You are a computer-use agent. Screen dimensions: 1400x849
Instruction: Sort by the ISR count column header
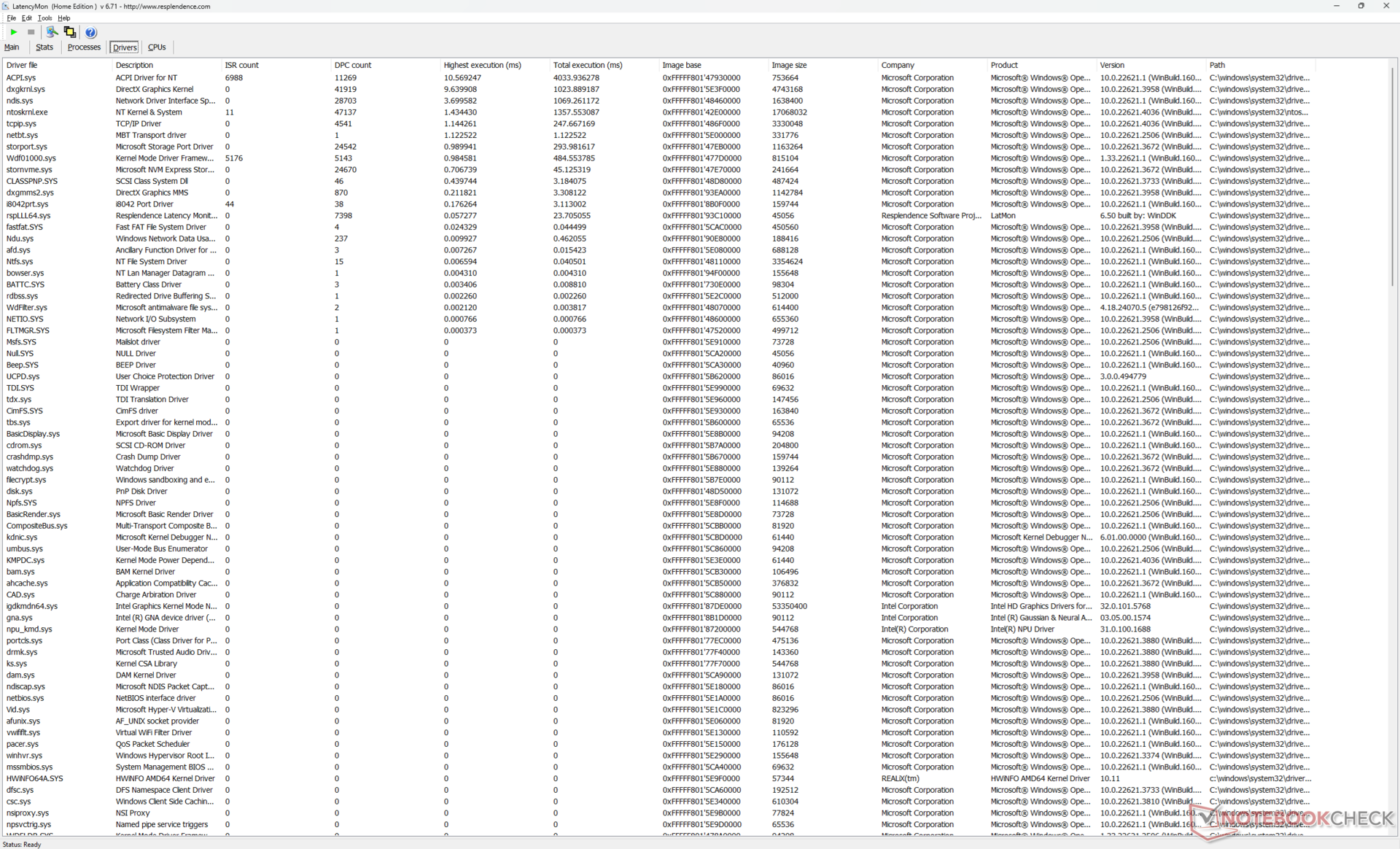point(276,65)
